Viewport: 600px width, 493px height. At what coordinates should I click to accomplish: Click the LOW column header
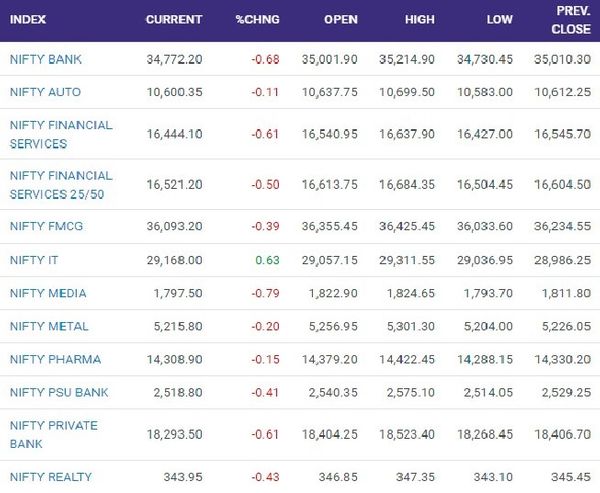[x=499, y=20]
